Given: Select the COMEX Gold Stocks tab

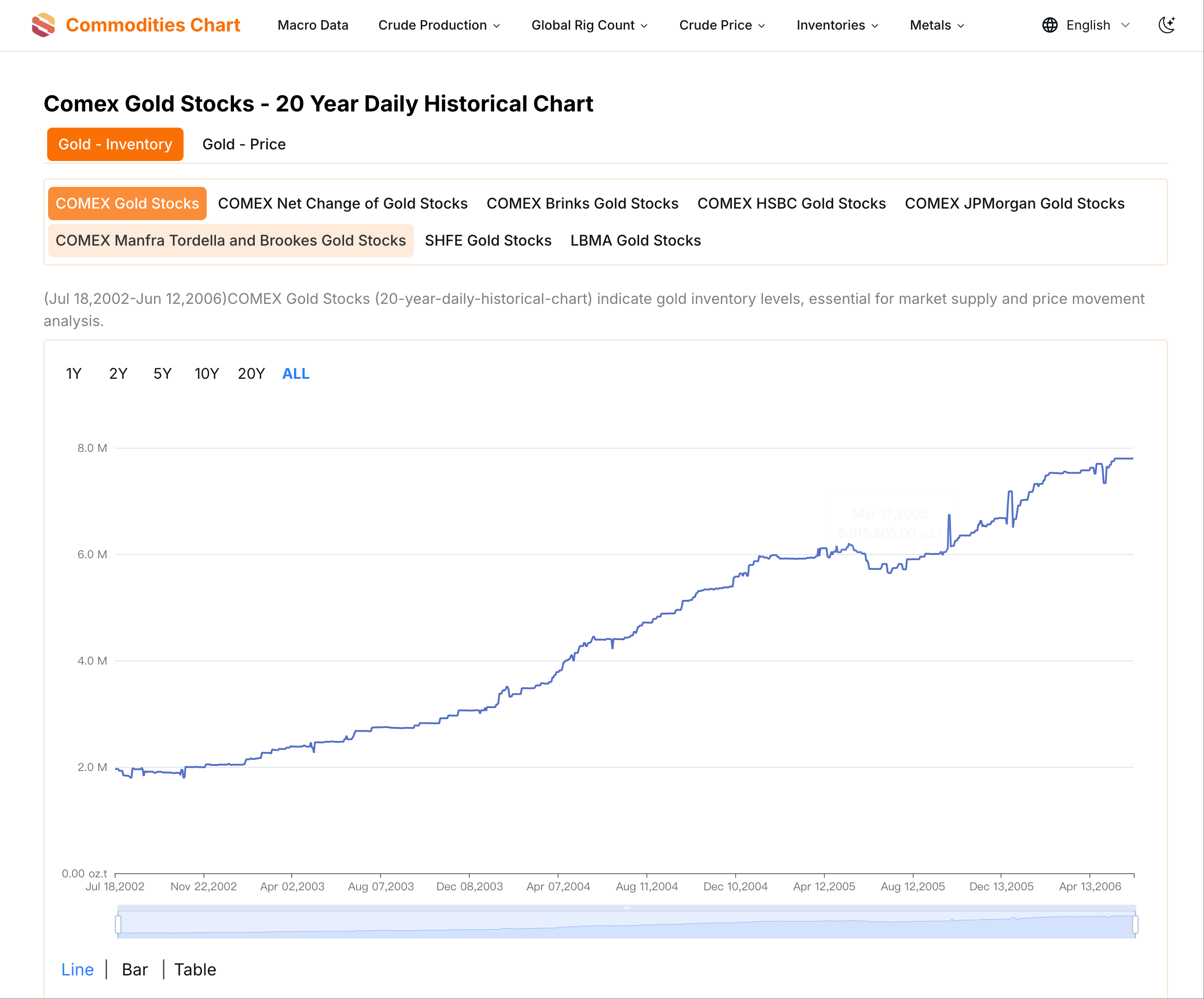Looking at the screenshot, I should (127, 203).
